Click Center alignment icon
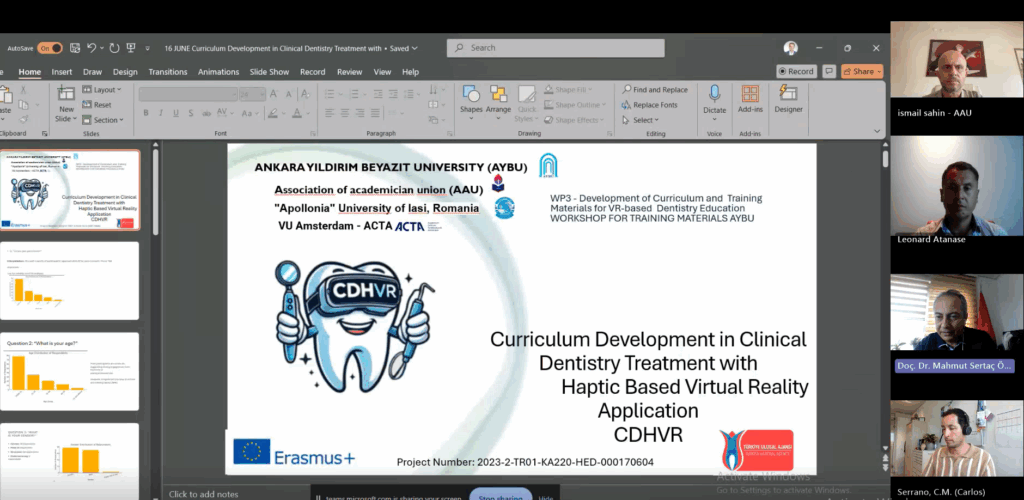This screenshot has height=500, width=1024. (345, 114)
